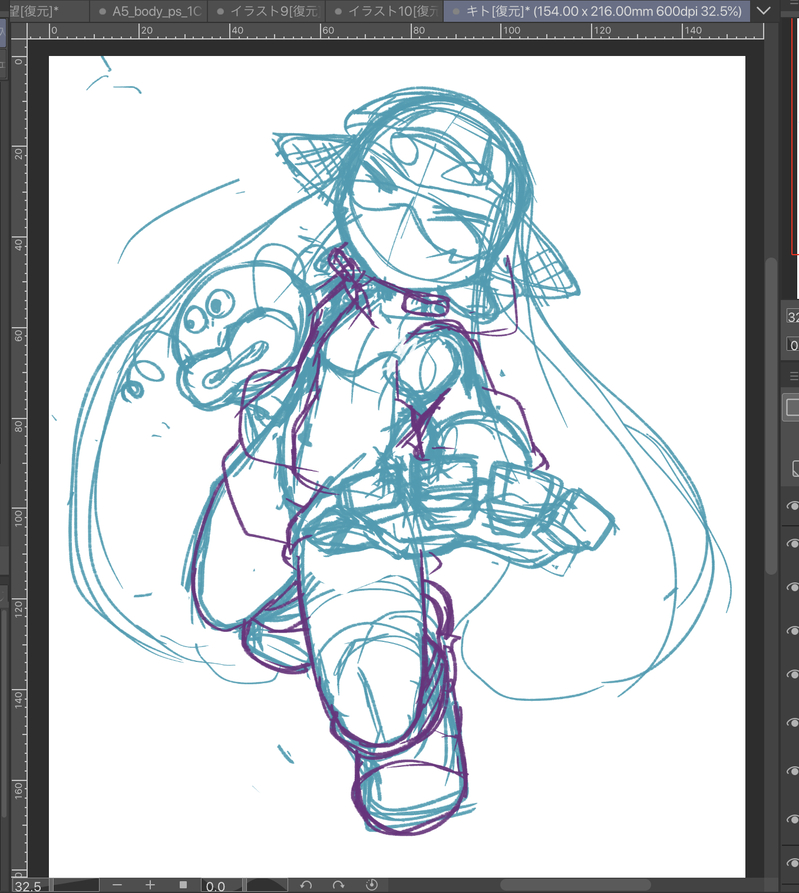Click the rotation slider next to 0.0

[x=265, y=886]
